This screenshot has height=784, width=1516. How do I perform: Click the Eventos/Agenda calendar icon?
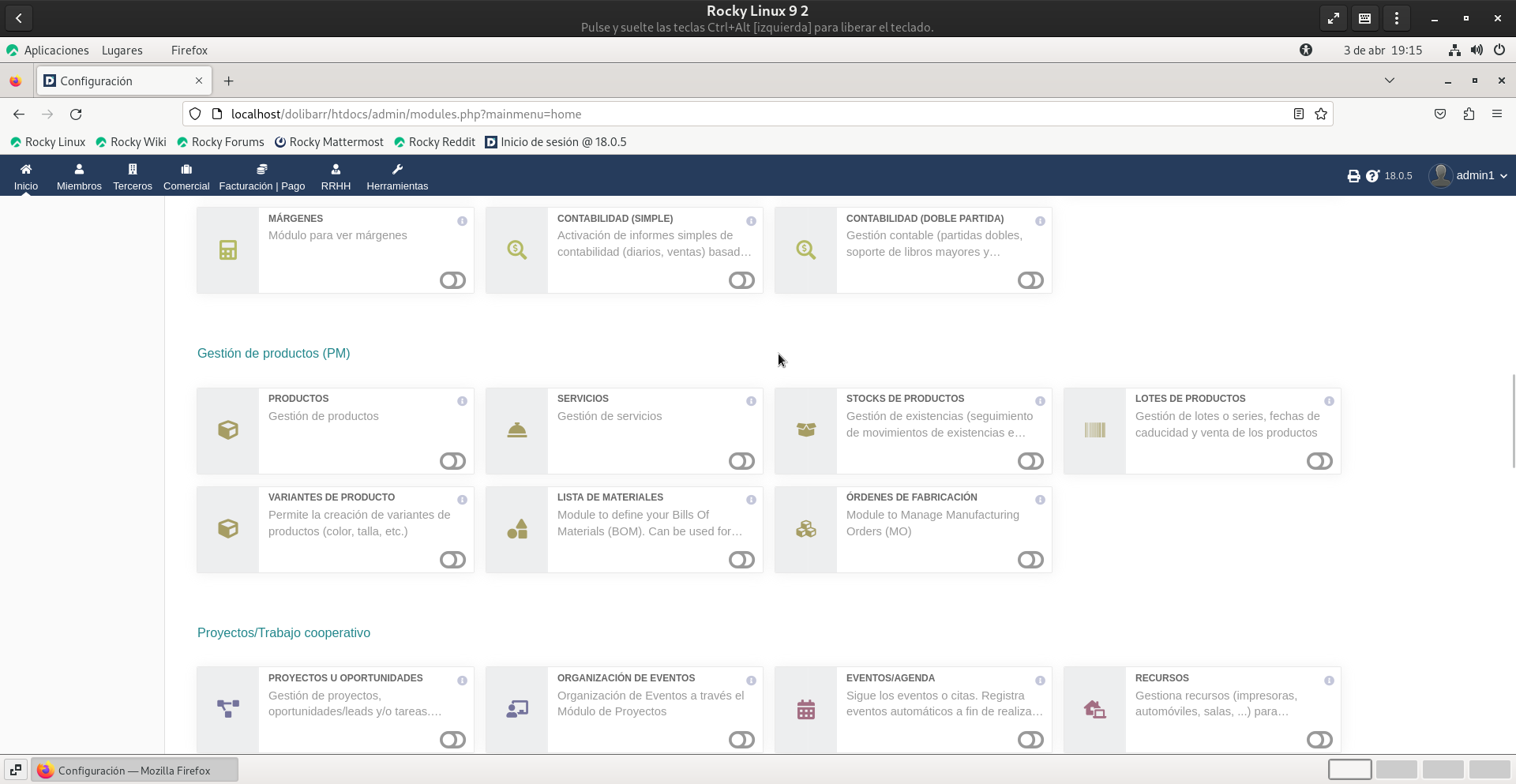[805, 709]
